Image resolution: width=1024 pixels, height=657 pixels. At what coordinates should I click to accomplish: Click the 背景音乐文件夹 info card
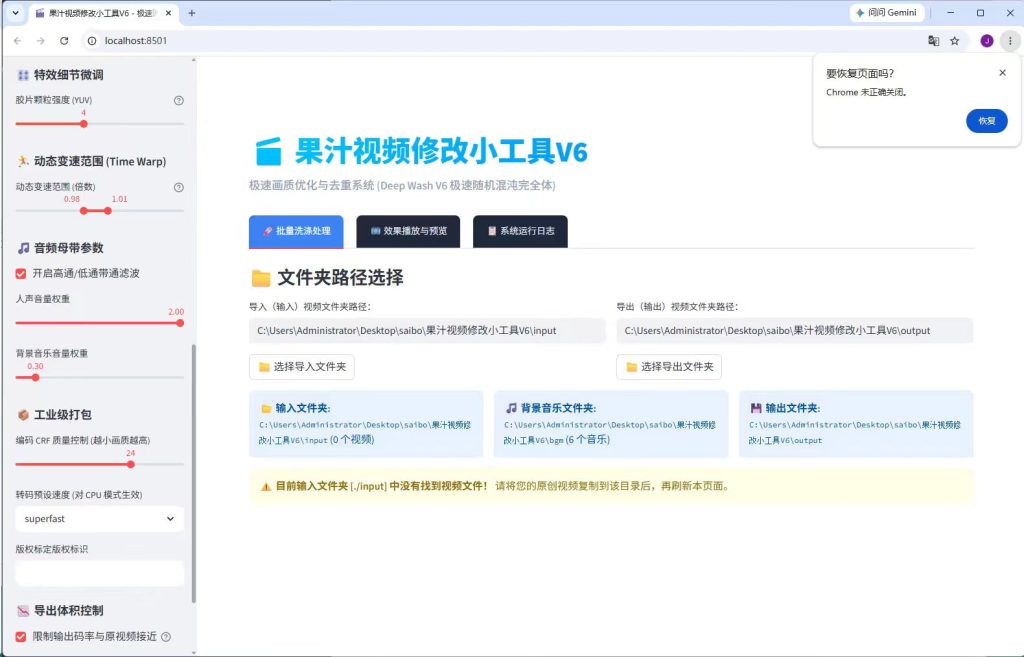(x=611, y=424)
